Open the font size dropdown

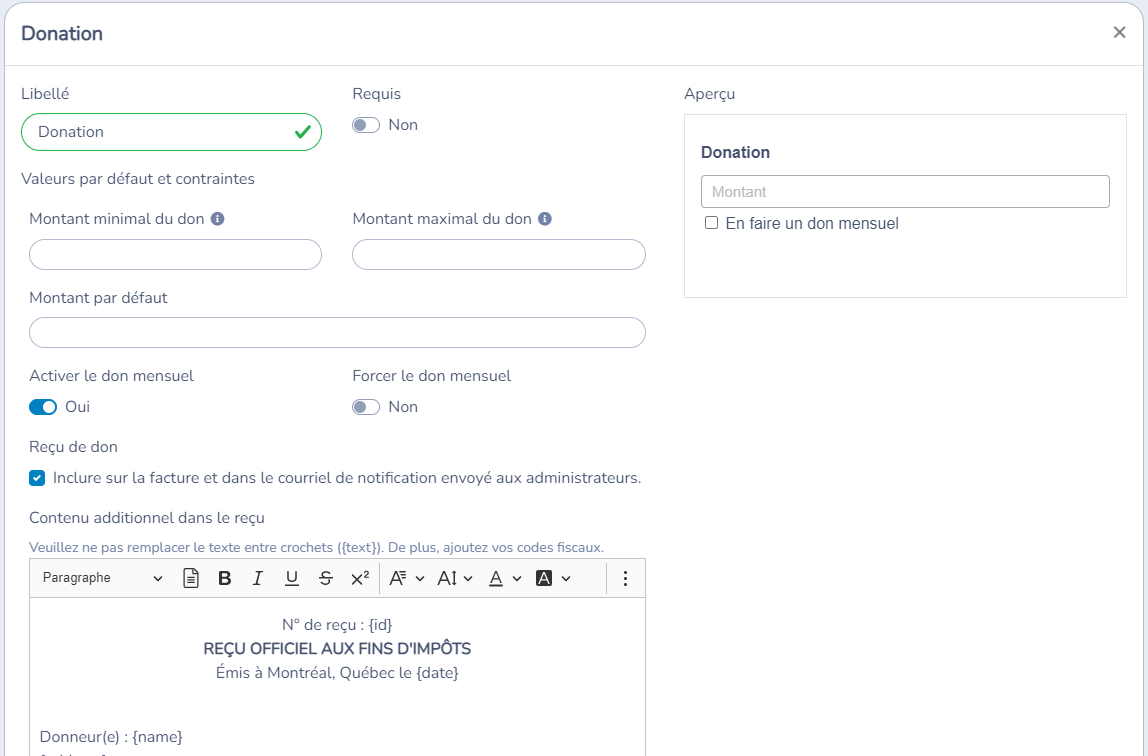pyautogui.click(x=455, y=578)
